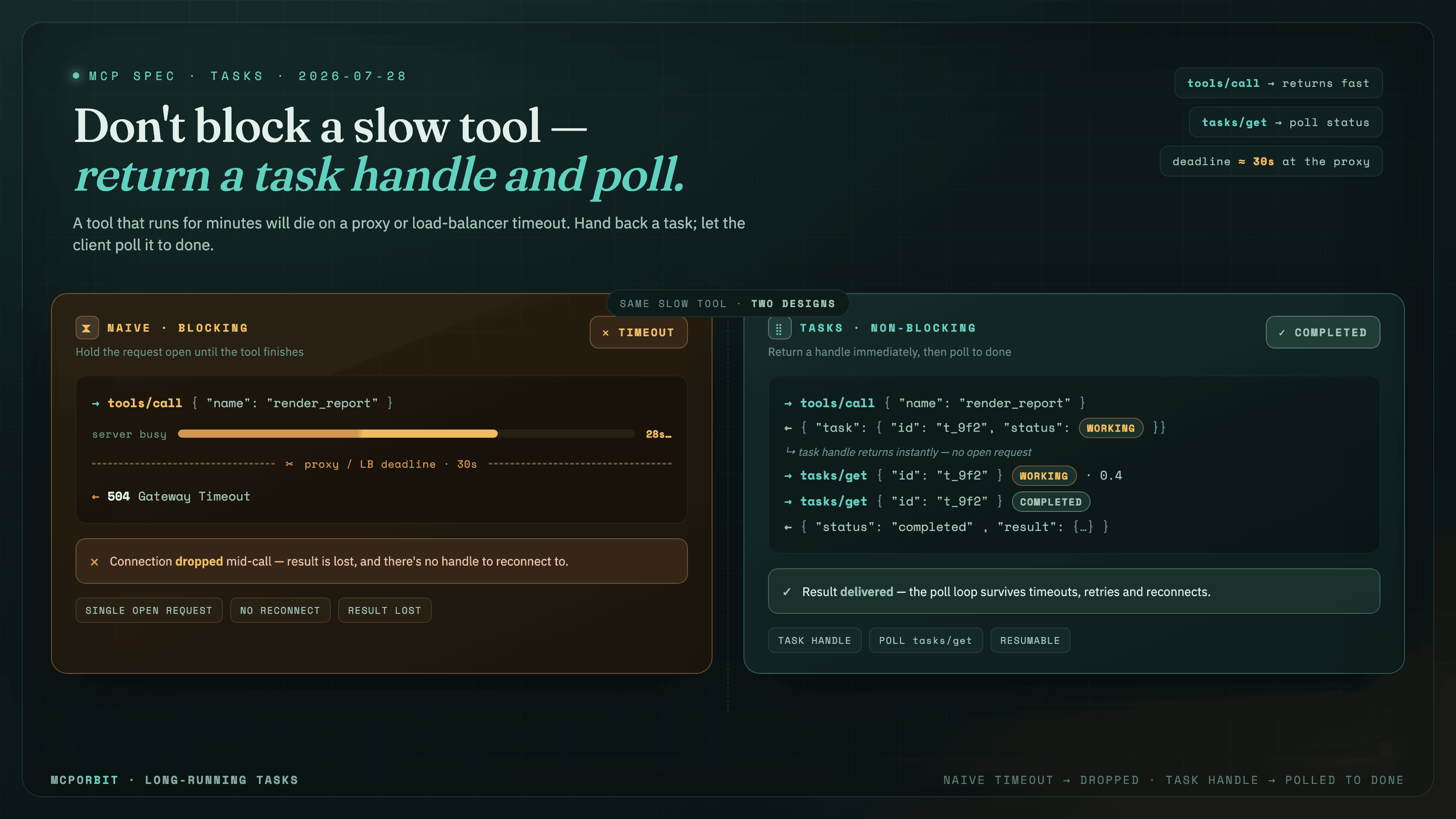Click the NO RECONNECT tag
This screenshot has width=1456, height=819.
point(280,610)
